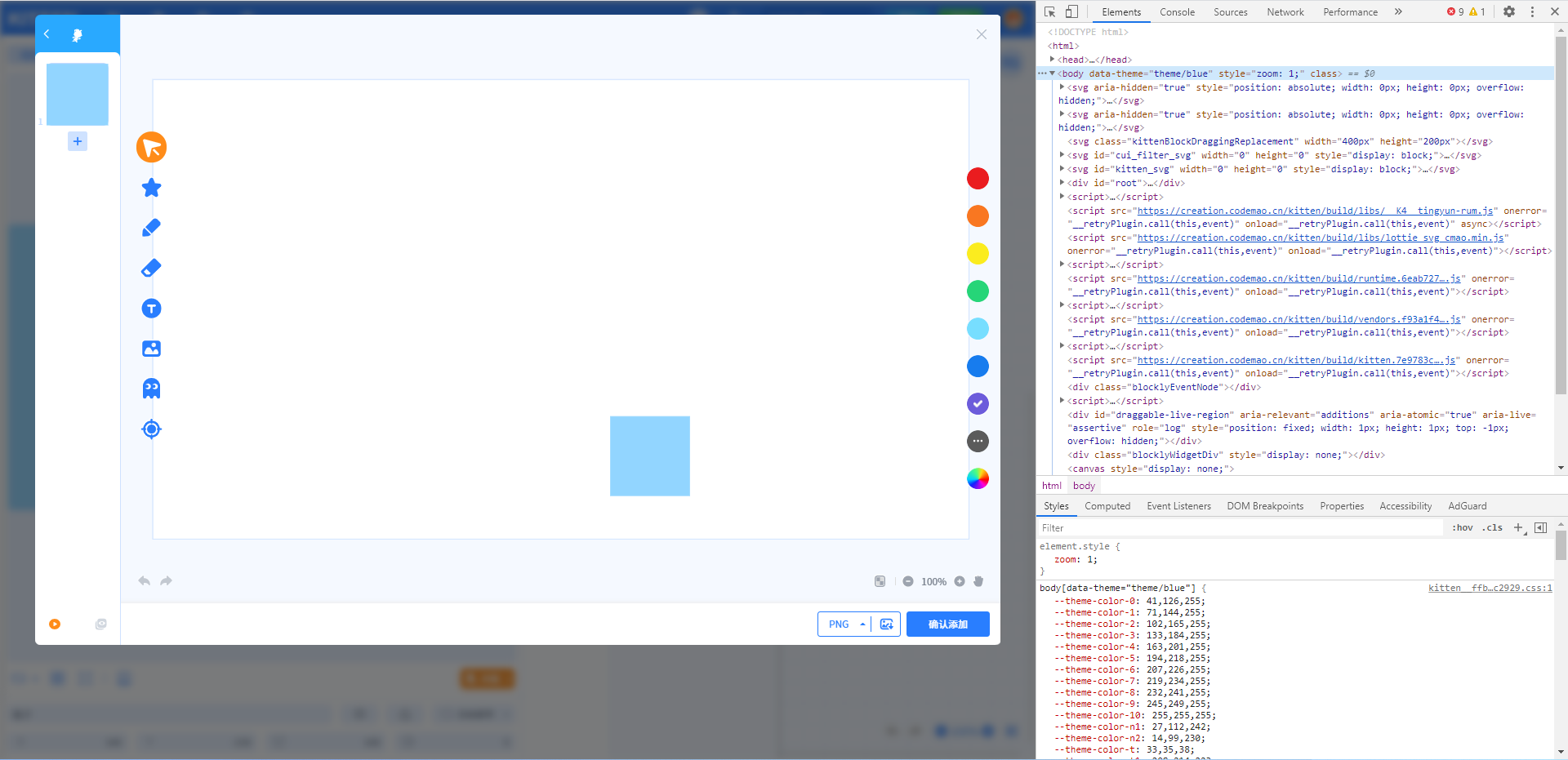The height and width of the screenshot is (760, 1568).
Task: Switch to the Sources tab
Action: [1231, 12]
